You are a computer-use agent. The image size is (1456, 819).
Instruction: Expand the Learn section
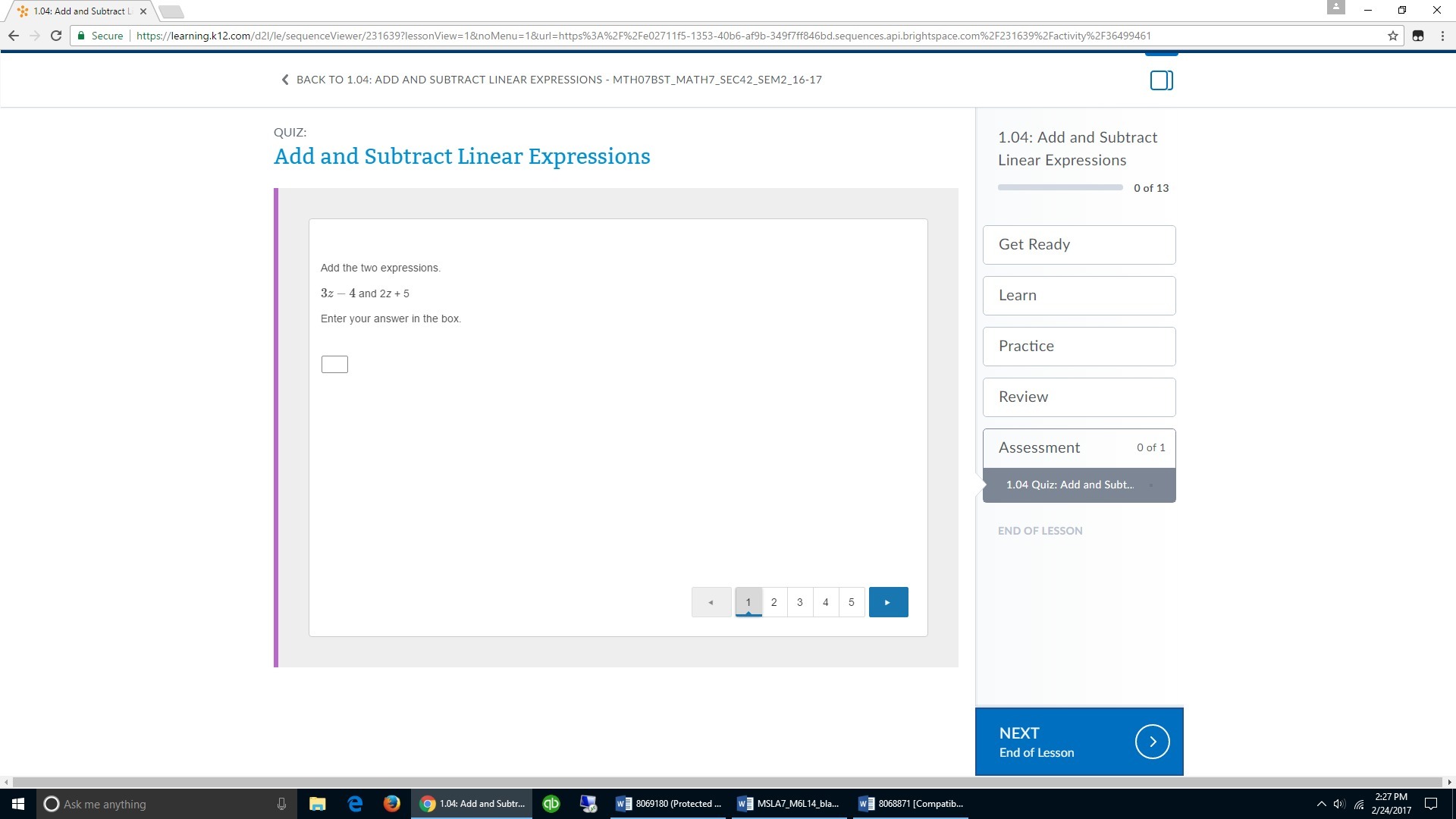[x=1078, y=295]
